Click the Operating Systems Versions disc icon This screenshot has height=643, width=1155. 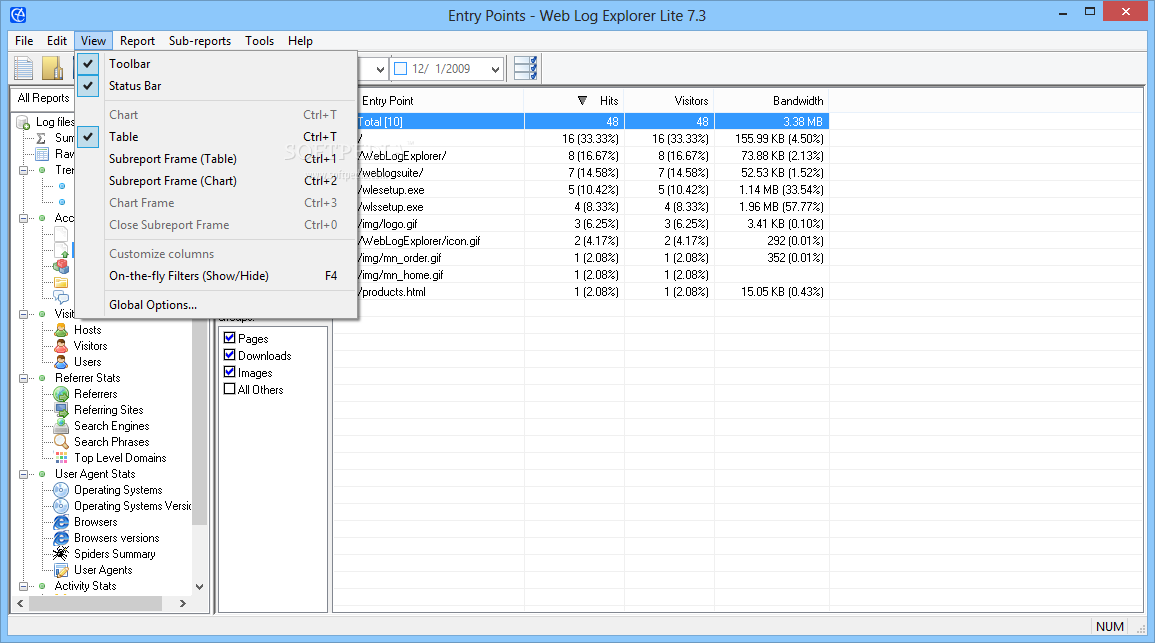tap(61, 506)
